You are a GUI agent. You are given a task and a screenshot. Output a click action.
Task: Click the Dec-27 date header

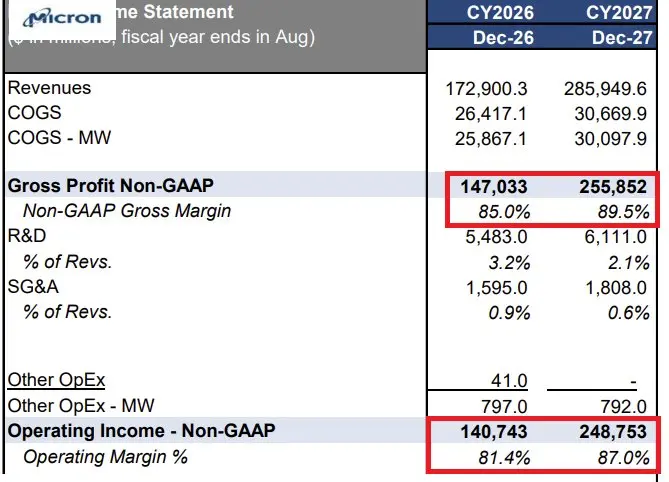pyautogui.click(x=622, y=38)
